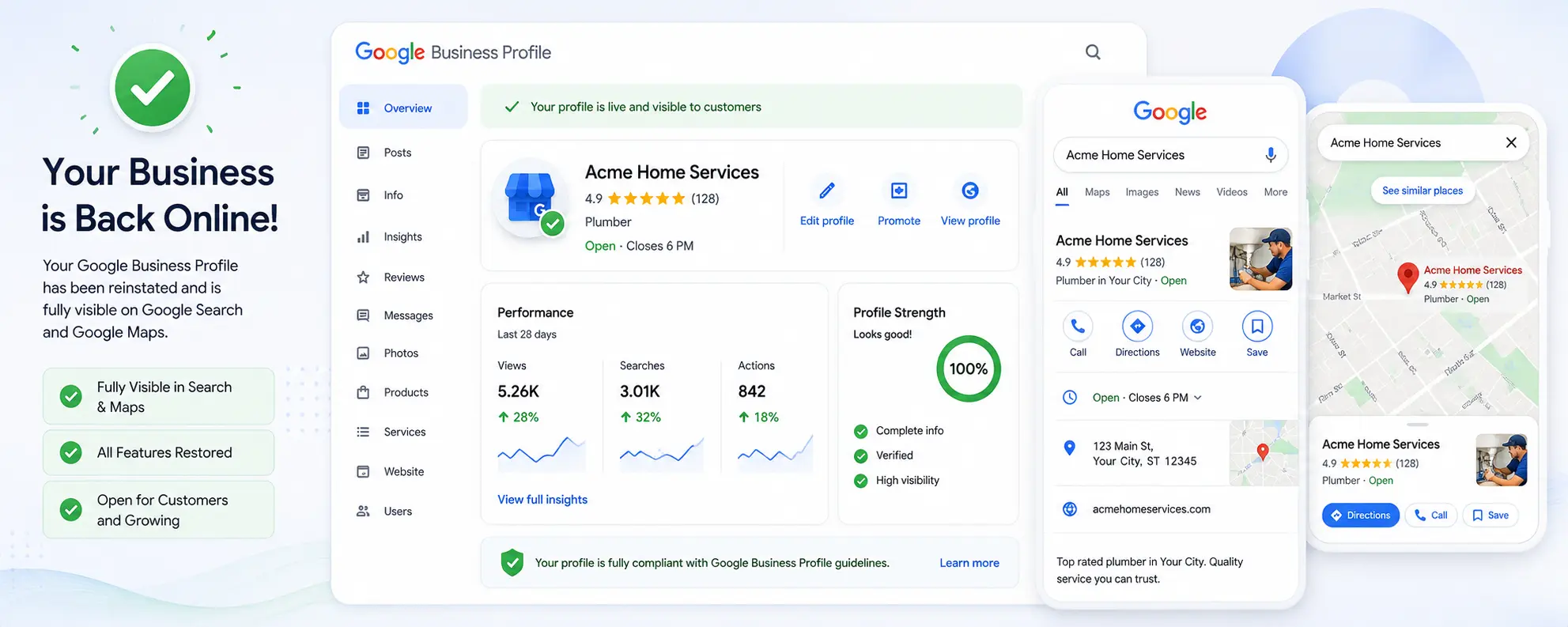Click the Save bookmark icon in search panel
This screenshot has height=627, width=1568.
pyautogui.click(x=1257, y=327)
